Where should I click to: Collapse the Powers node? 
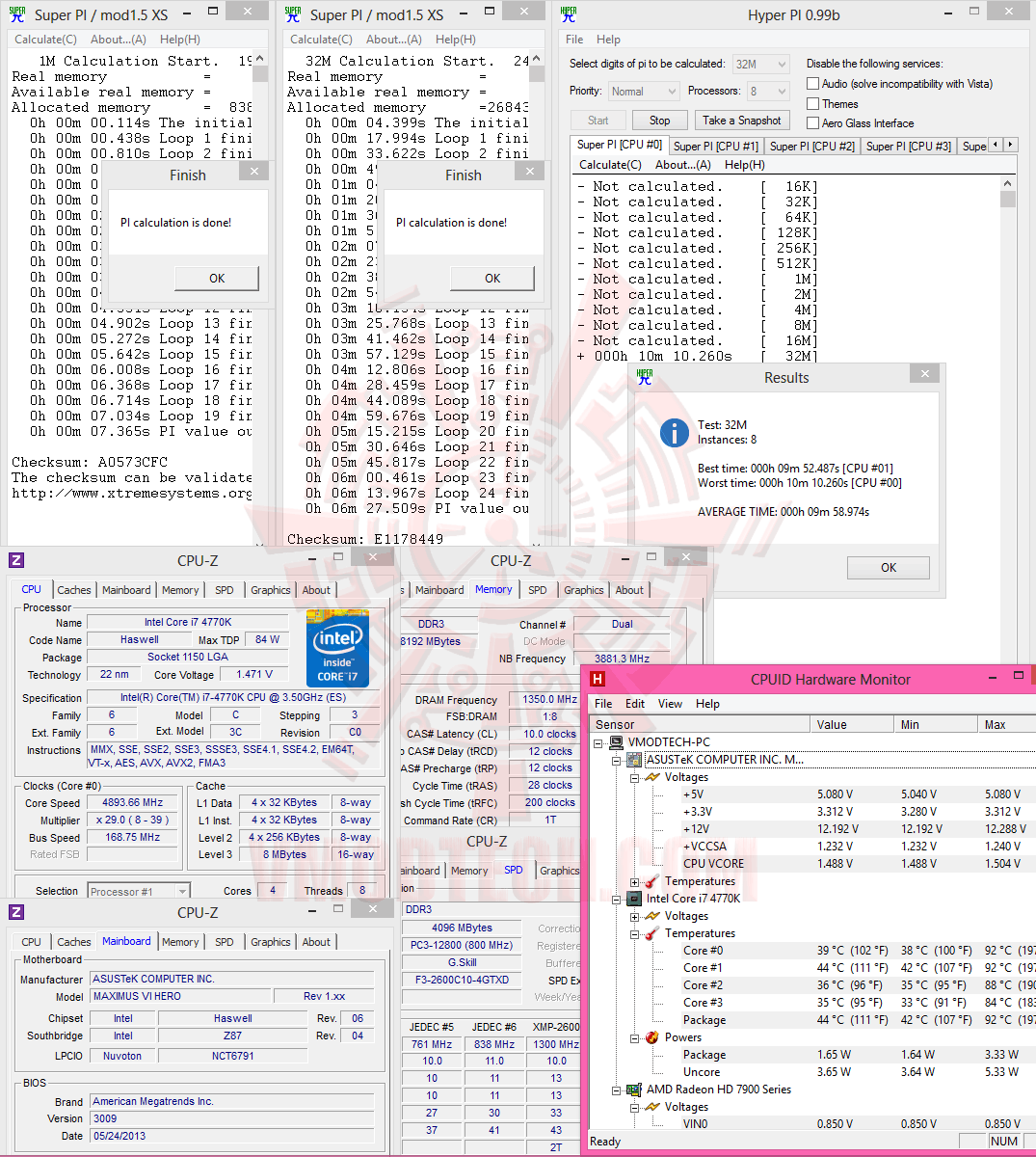click(x=634, y=1037)
